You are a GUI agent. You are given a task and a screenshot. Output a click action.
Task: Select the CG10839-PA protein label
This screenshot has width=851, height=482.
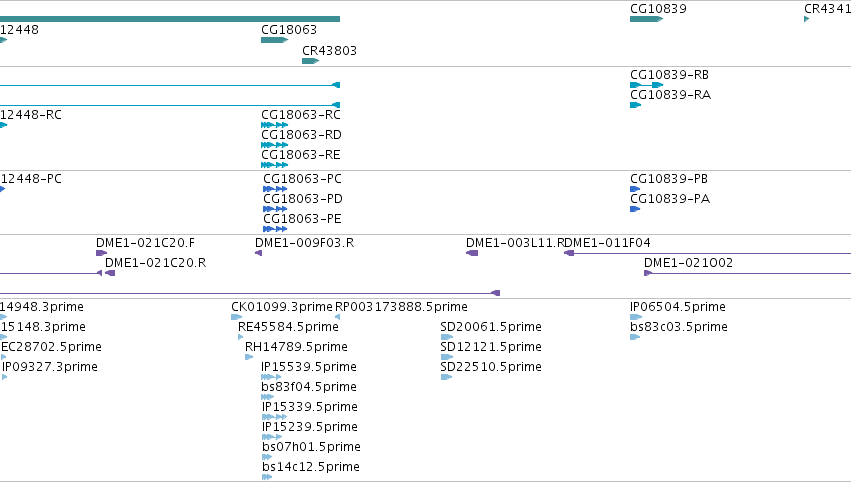coord(670,199)
